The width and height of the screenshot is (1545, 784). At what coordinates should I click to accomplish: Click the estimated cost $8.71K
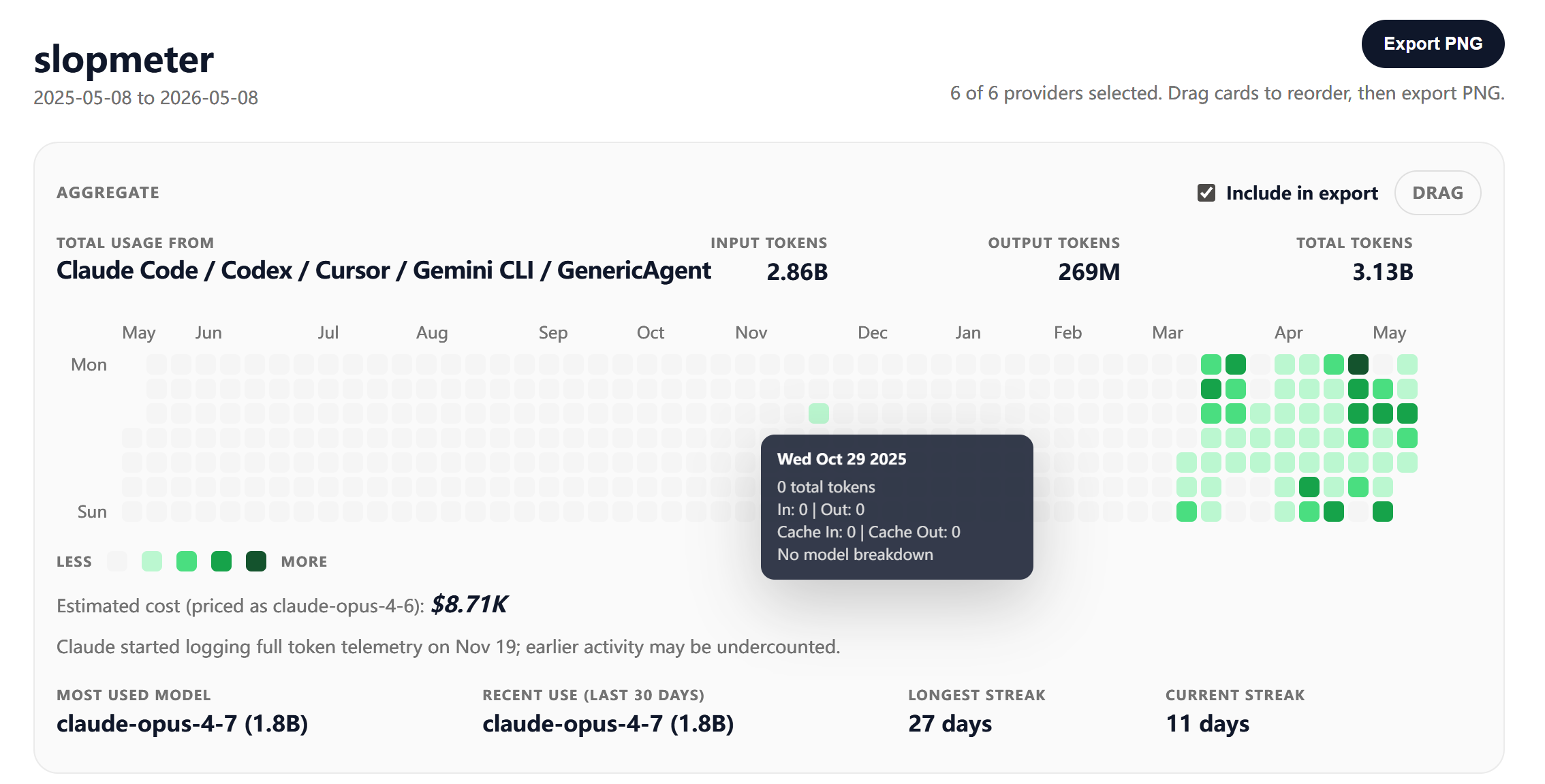click(469, 604)
